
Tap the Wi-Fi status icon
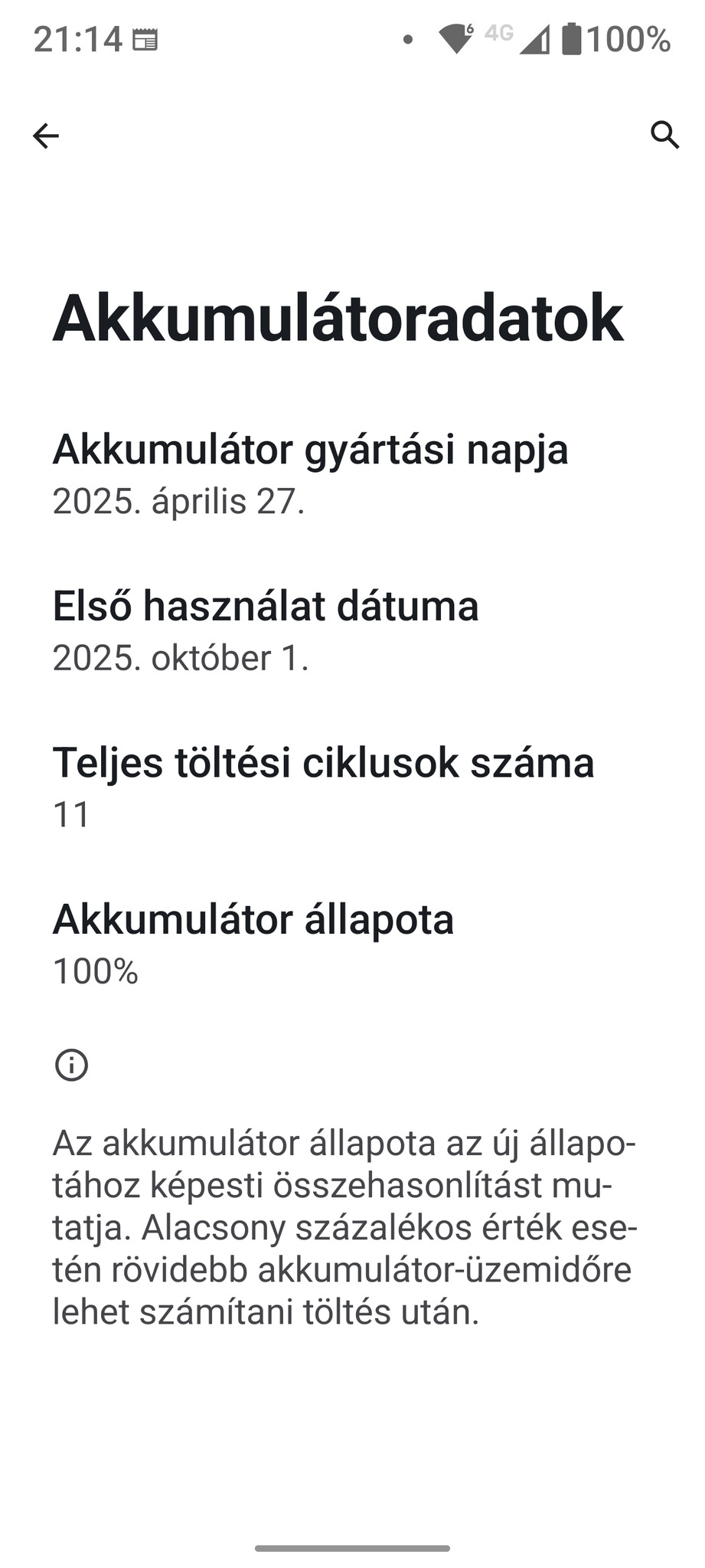(456, 38)
